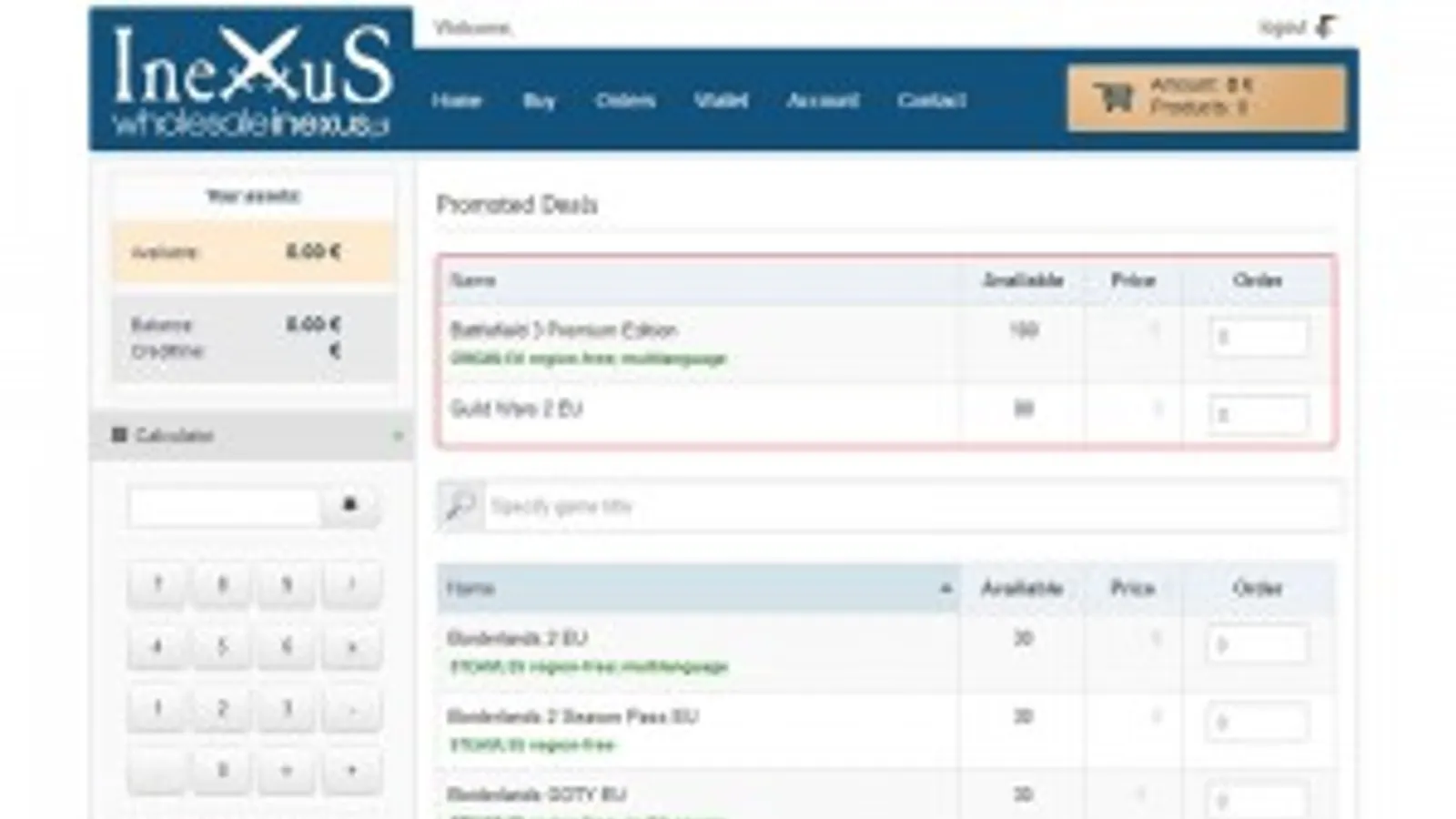
Task: Click calculator key 6
Action: point(287,646)
